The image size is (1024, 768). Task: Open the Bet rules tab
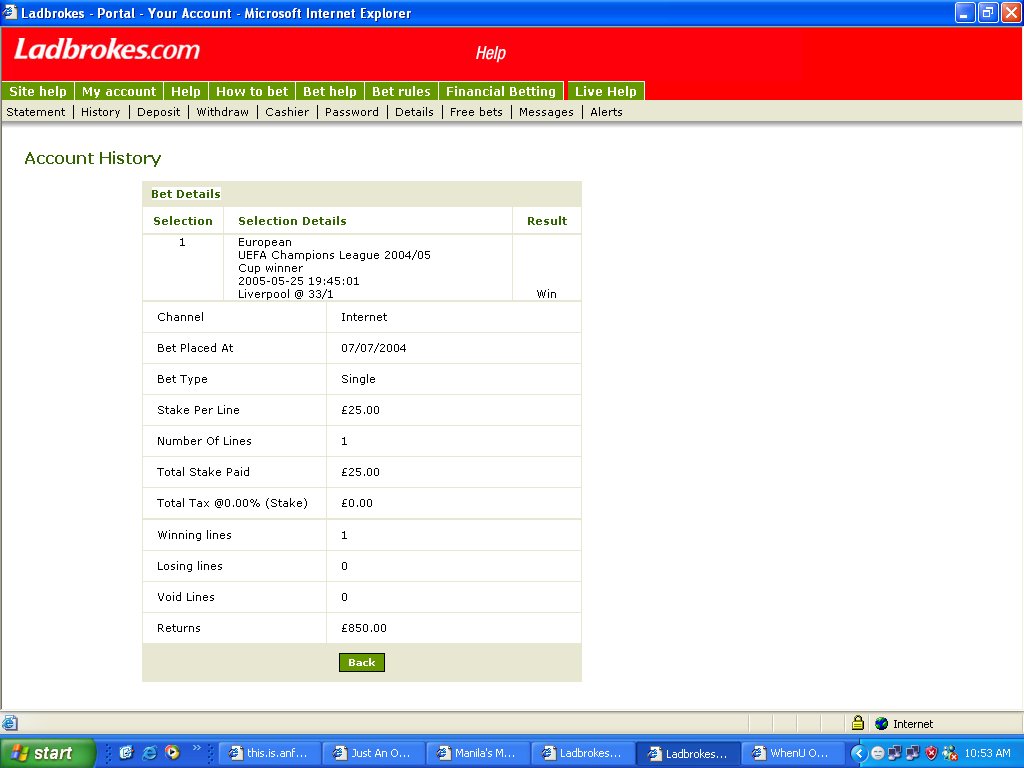pos(401,91)
